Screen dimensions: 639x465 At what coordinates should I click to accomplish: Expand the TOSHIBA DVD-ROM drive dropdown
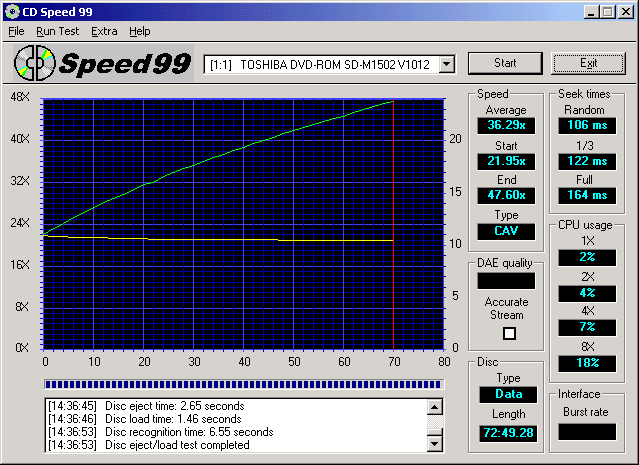pyautogui.click(x=446, y=64)
